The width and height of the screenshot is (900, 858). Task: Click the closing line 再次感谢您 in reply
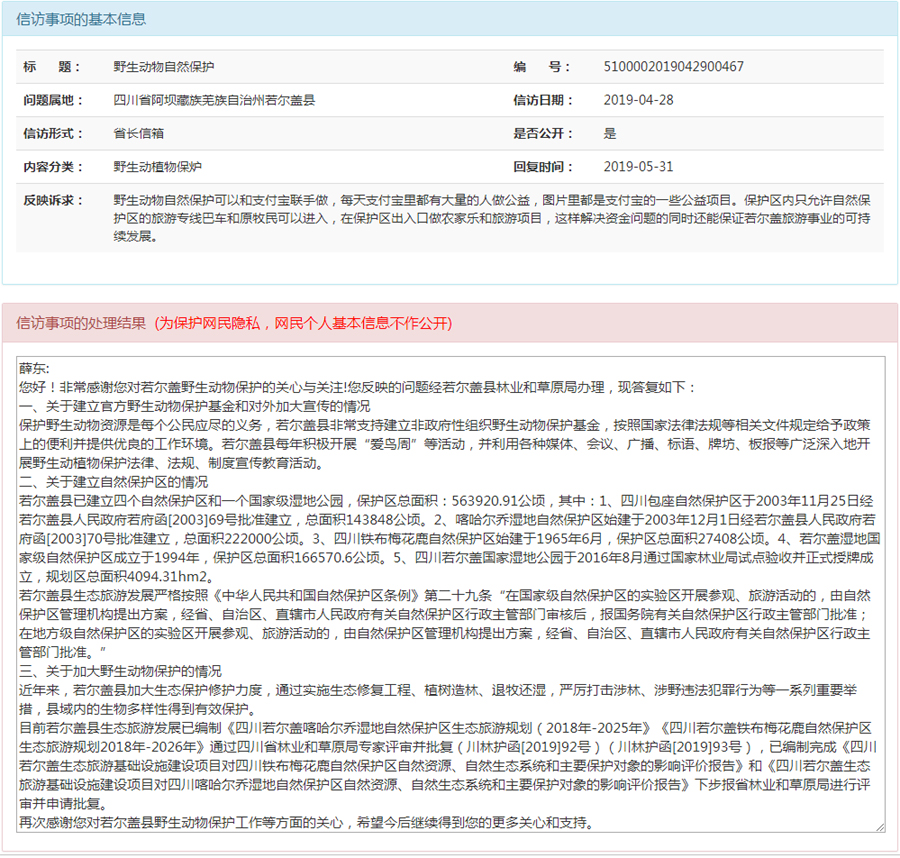(x=307, y=823)
